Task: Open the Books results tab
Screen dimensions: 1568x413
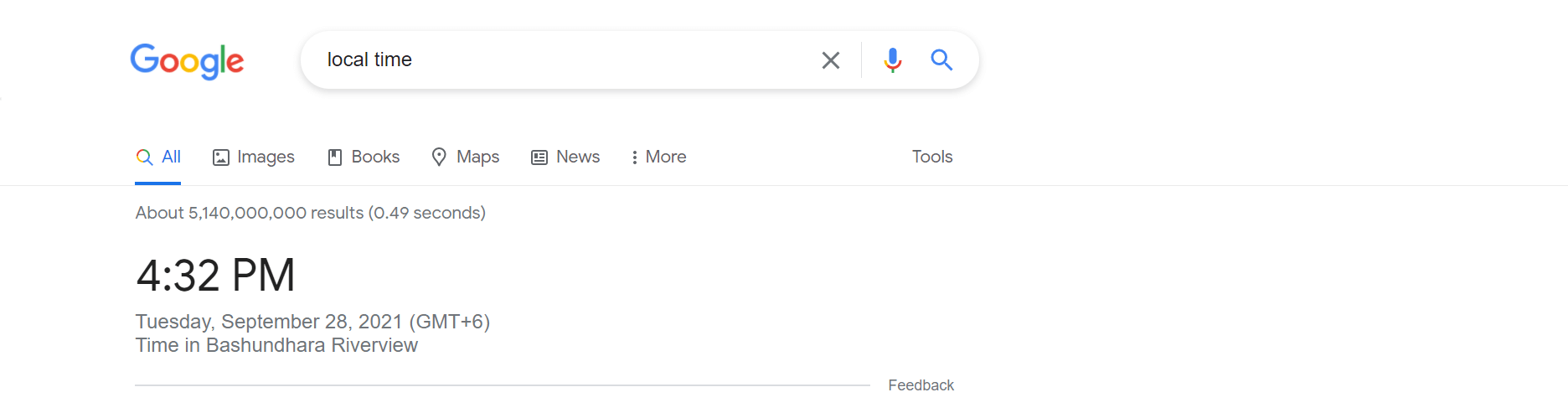Action: (375, 157)
